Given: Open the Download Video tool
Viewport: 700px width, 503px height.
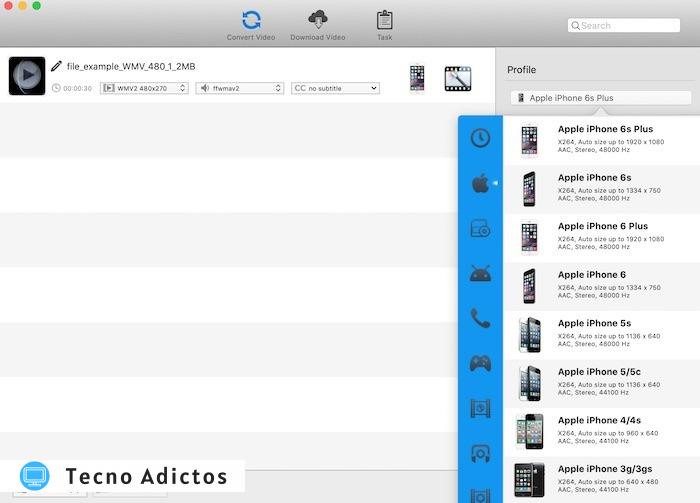Looking at the screenshot, I should tap(318, 21).
